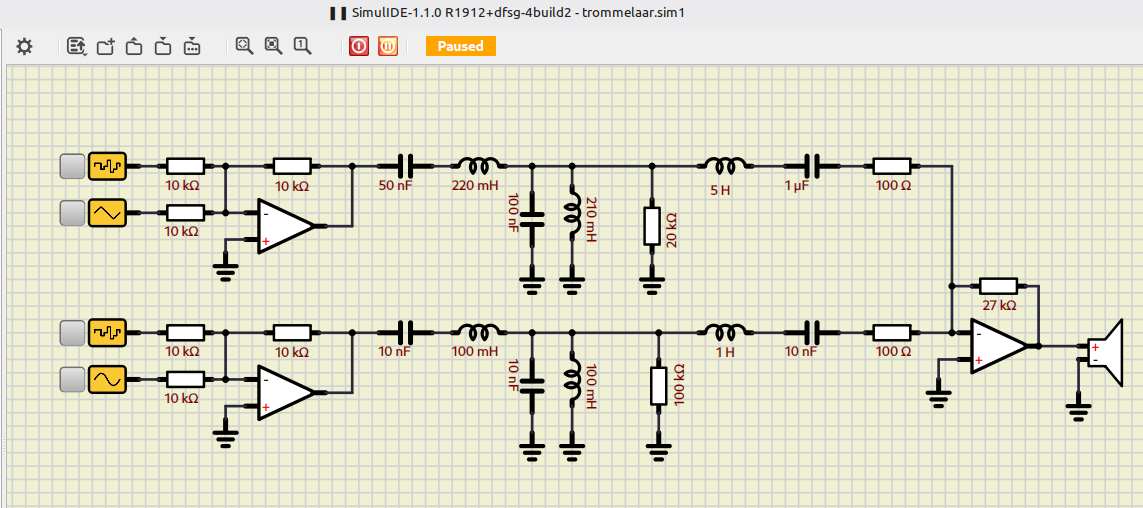Viewport: 1143px width, 508px height.
Task: Select the 27 kΩ feedback resistor
Action: [998, 286]
